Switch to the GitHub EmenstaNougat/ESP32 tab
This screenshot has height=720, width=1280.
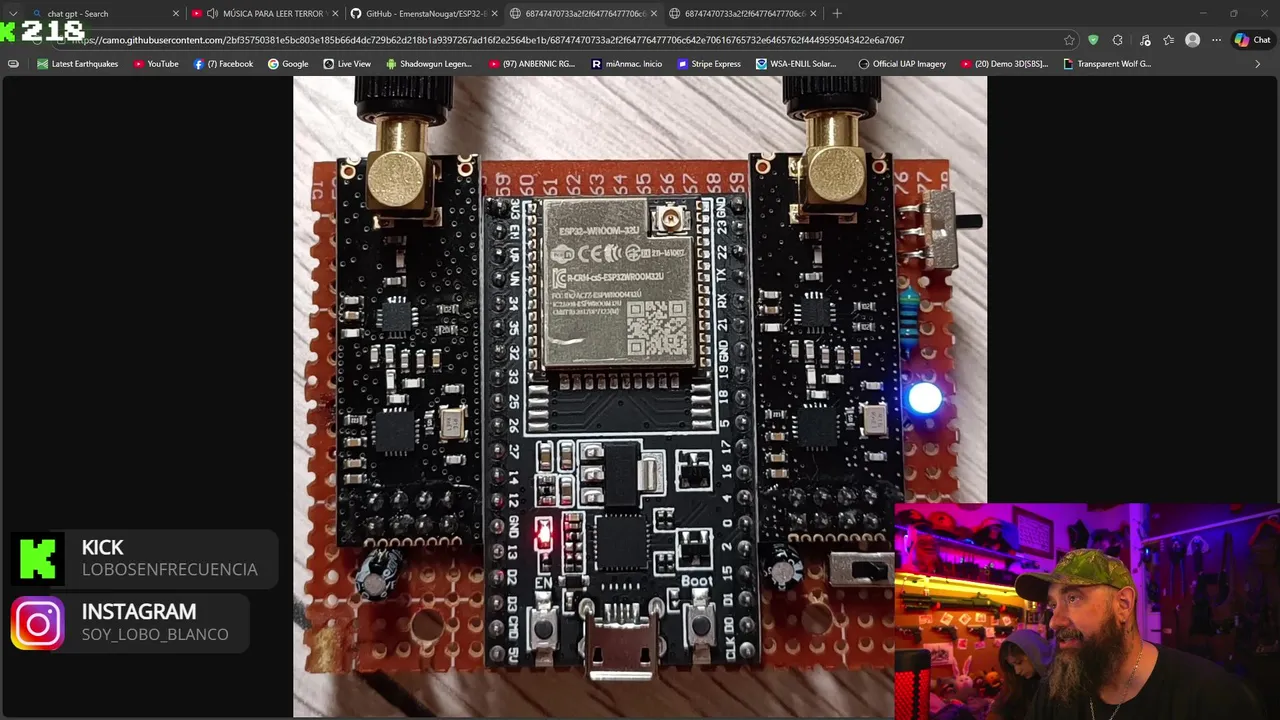424,13
